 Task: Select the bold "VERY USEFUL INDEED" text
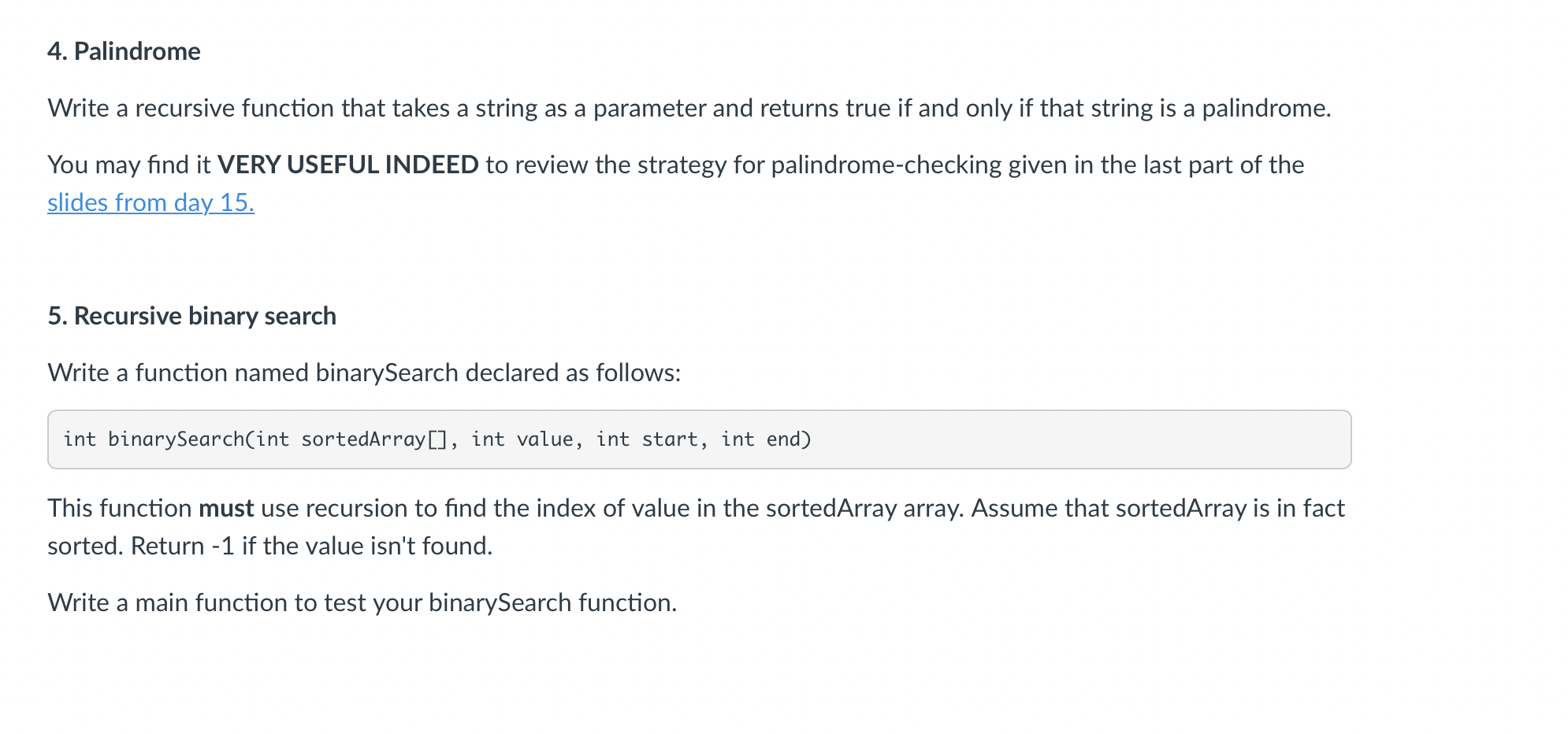(x=347, y=165)
